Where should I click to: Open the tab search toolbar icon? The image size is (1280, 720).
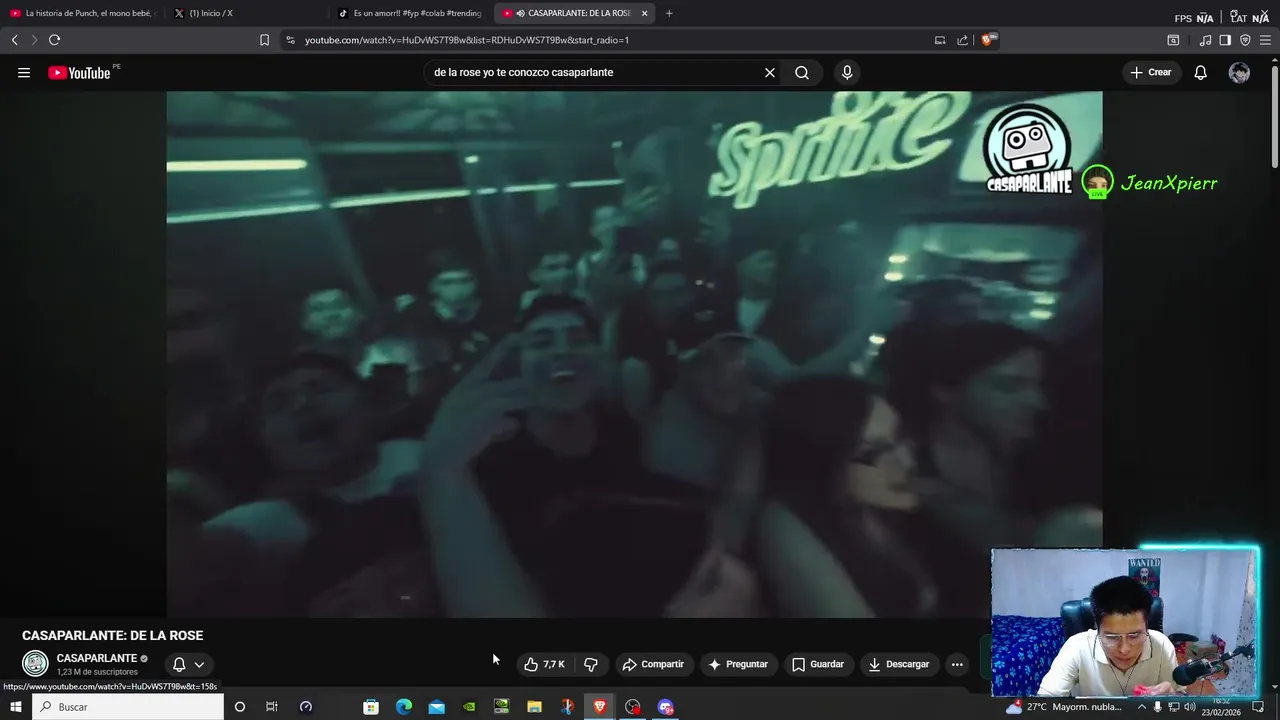[1173, 40]
